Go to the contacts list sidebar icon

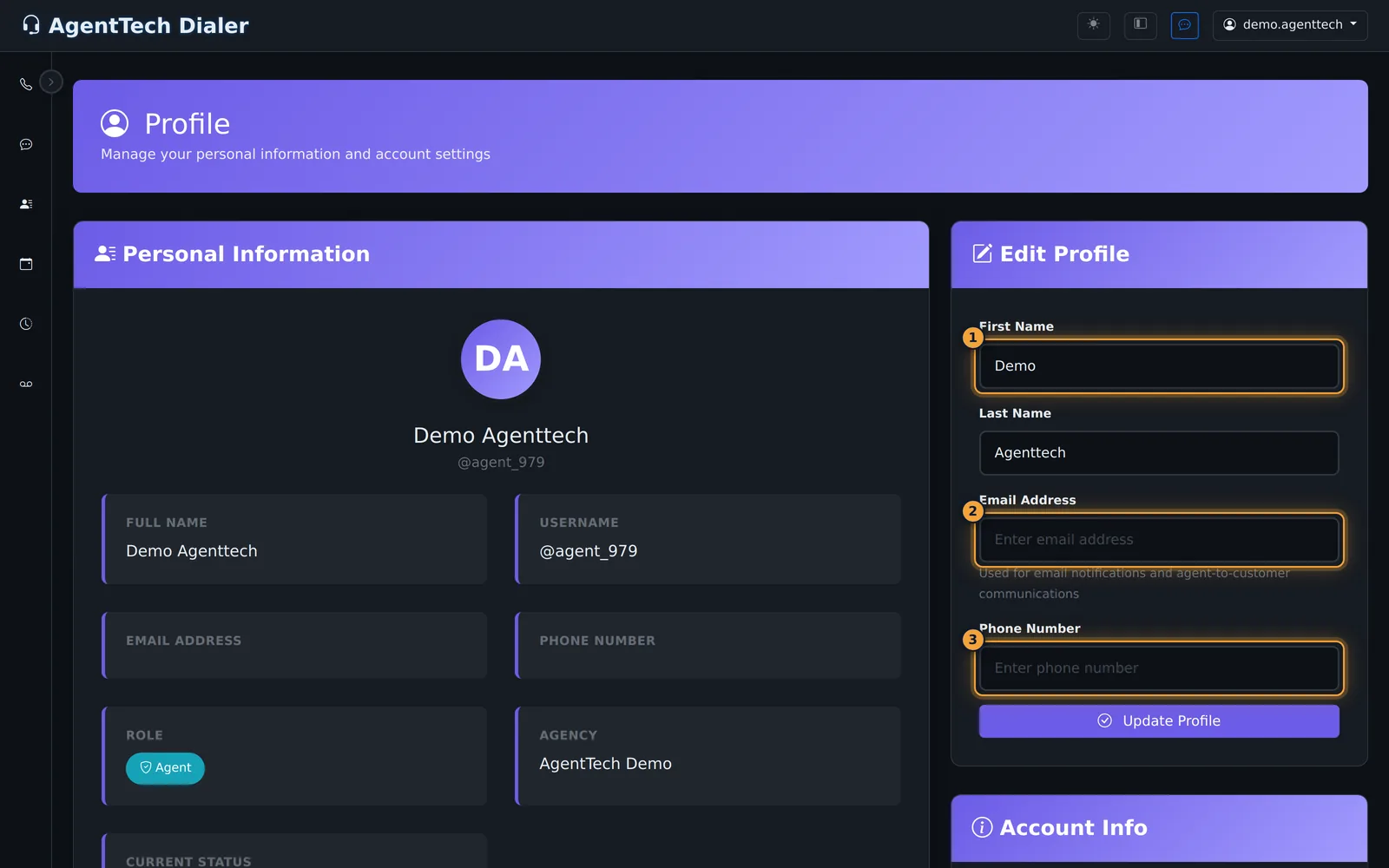tap(26, 204)
